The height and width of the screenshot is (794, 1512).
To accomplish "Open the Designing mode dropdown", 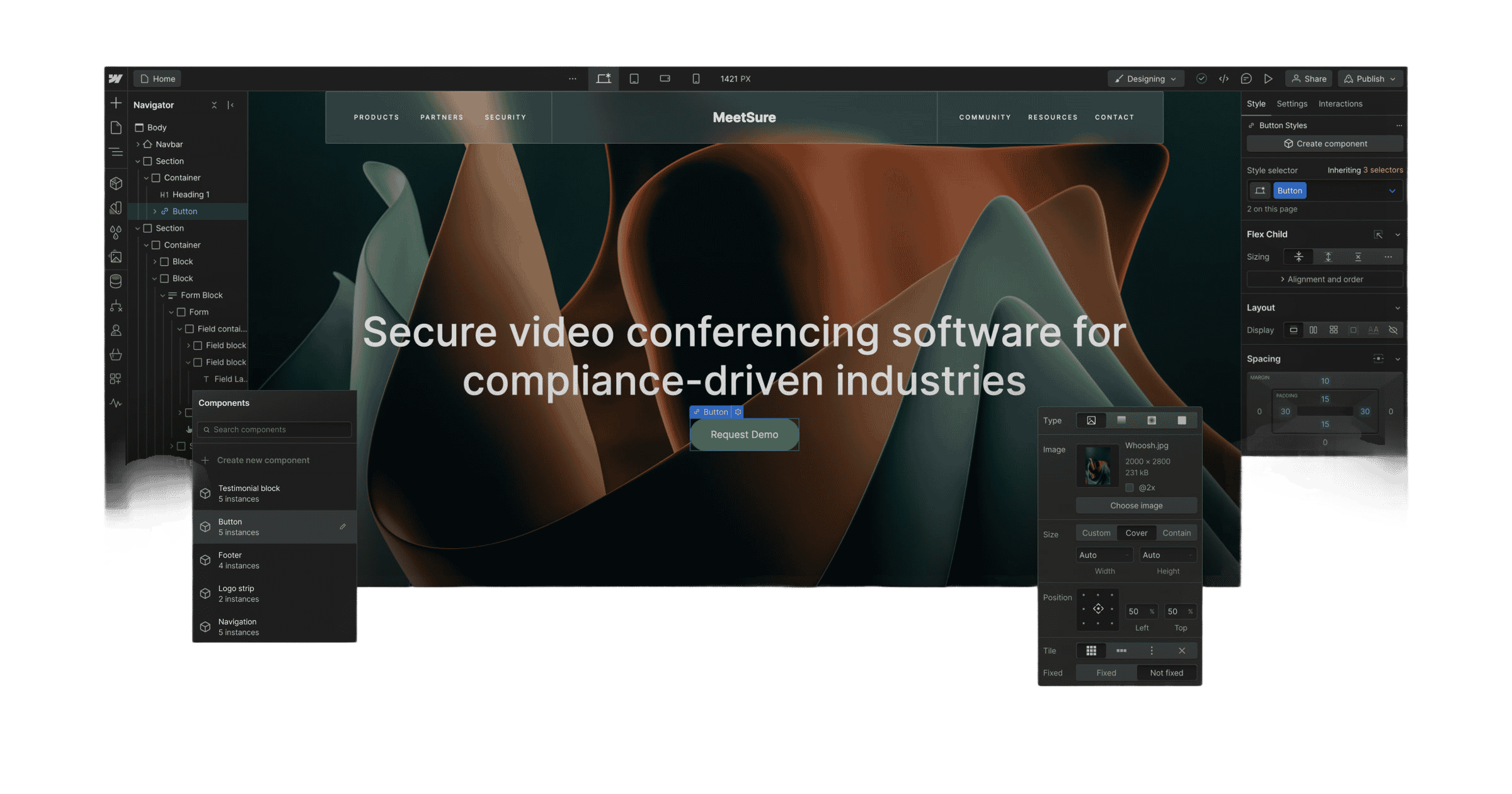I will coord(1146,79).
